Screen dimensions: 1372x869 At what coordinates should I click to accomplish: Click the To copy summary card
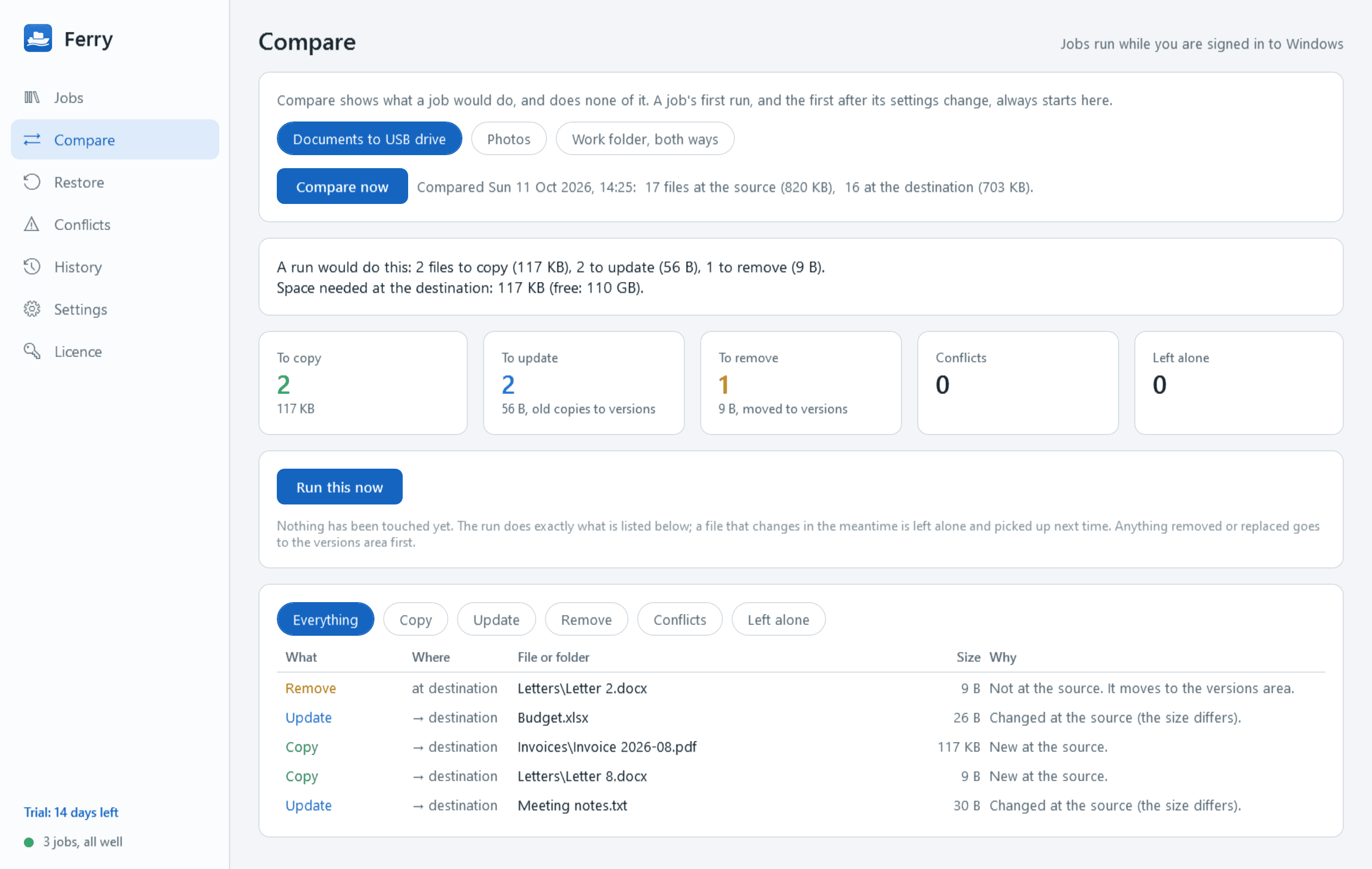pos(363,382)
